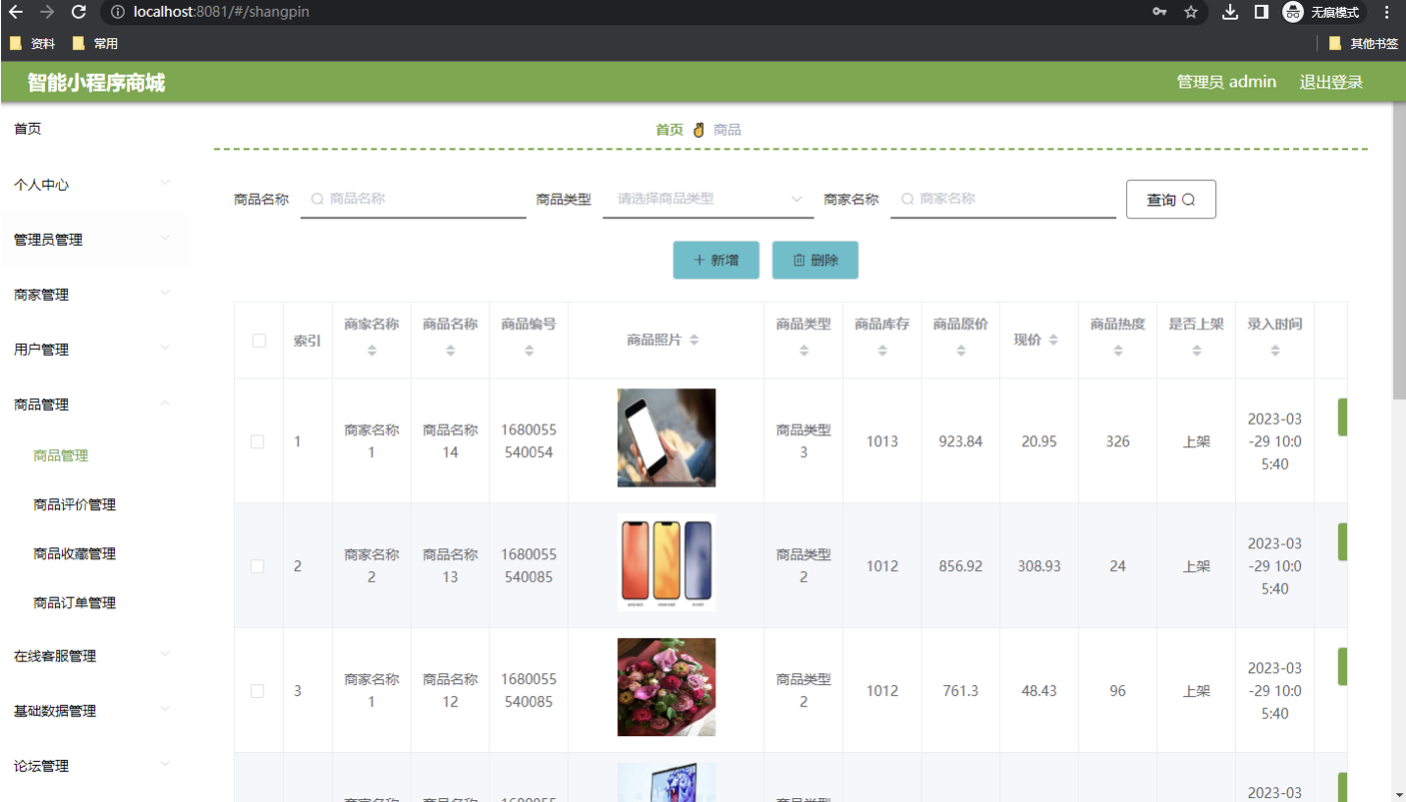Open the 请选择商品类型 dropdown
The height and width of the screenshot is (802, 1406).
click(x=708, y=199)
